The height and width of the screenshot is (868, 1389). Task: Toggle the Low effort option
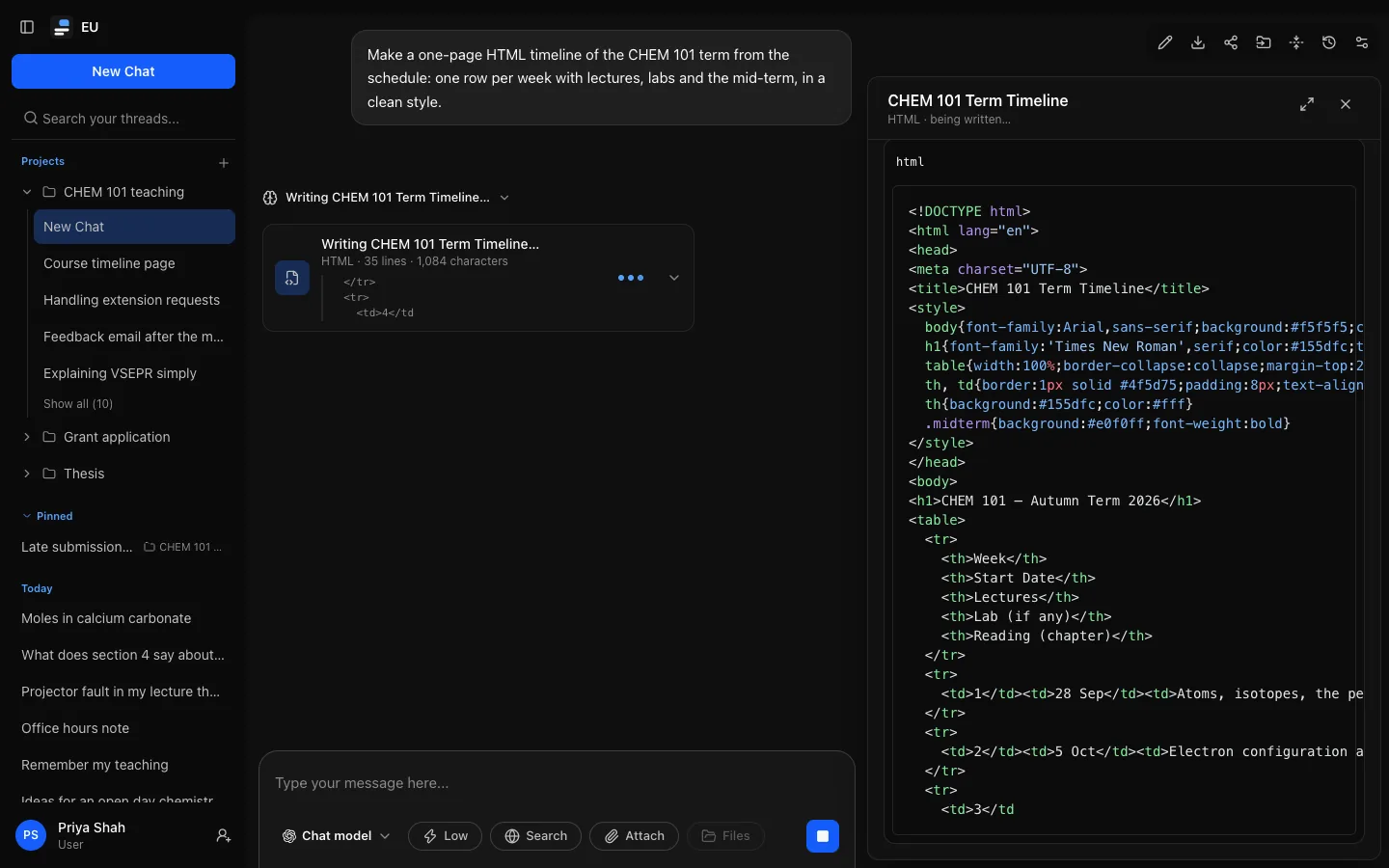point(446,836)
